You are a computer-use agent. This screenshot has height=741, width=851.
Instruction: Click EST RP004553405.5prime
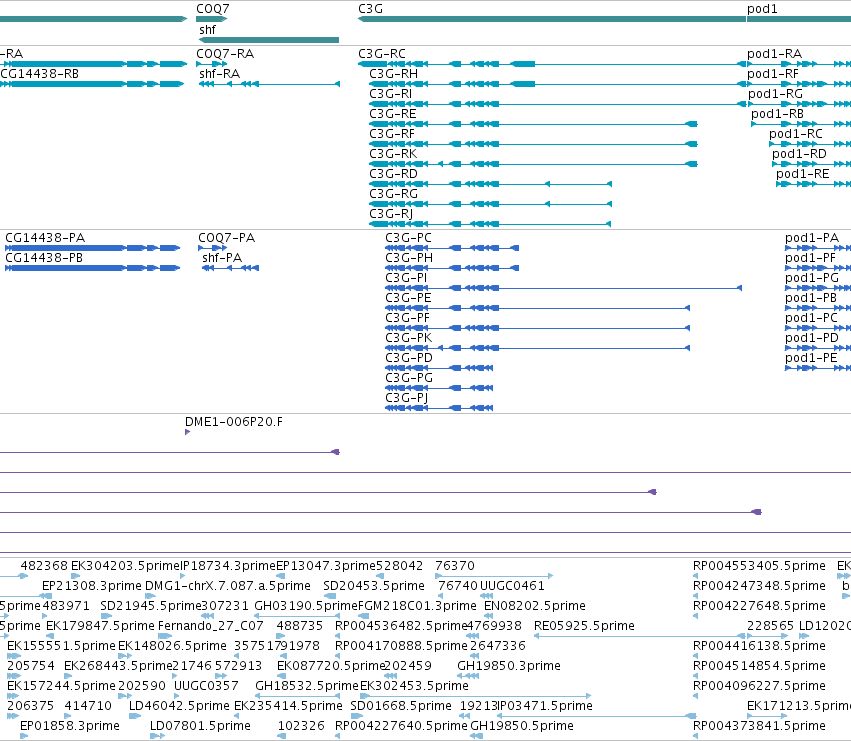point(759,566)
